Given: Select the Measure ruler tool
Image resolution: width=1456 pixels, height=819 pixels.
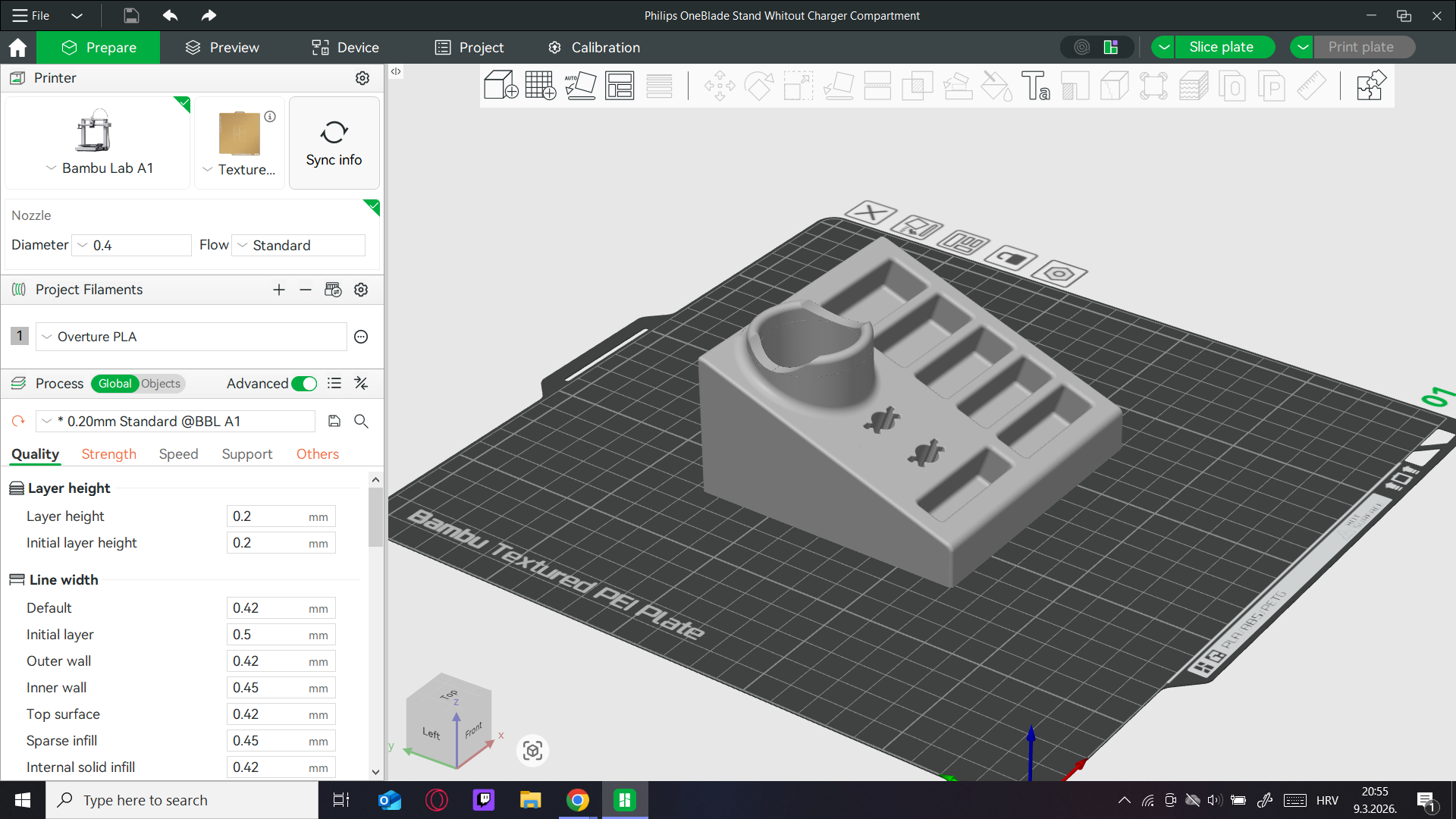Looking at the screenshot, I should [1311, 86].
